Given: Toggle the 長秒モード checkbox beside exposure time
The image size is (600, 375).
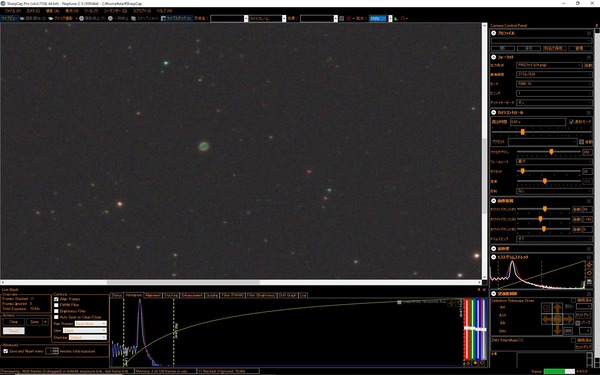Looking at the screenshot, I should click(571, 122).
